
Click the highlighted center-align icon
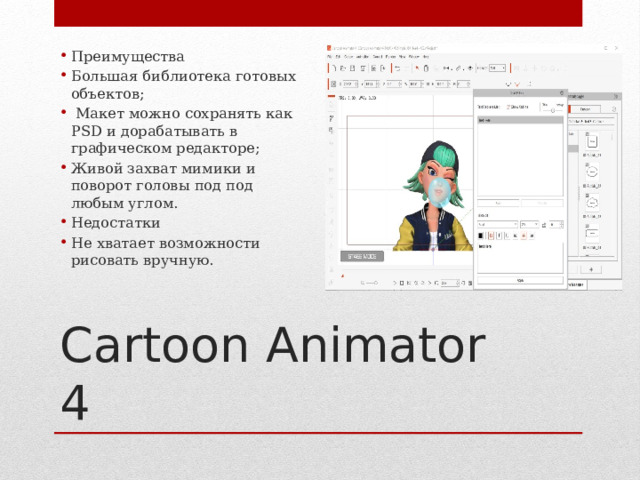[524, 236]
